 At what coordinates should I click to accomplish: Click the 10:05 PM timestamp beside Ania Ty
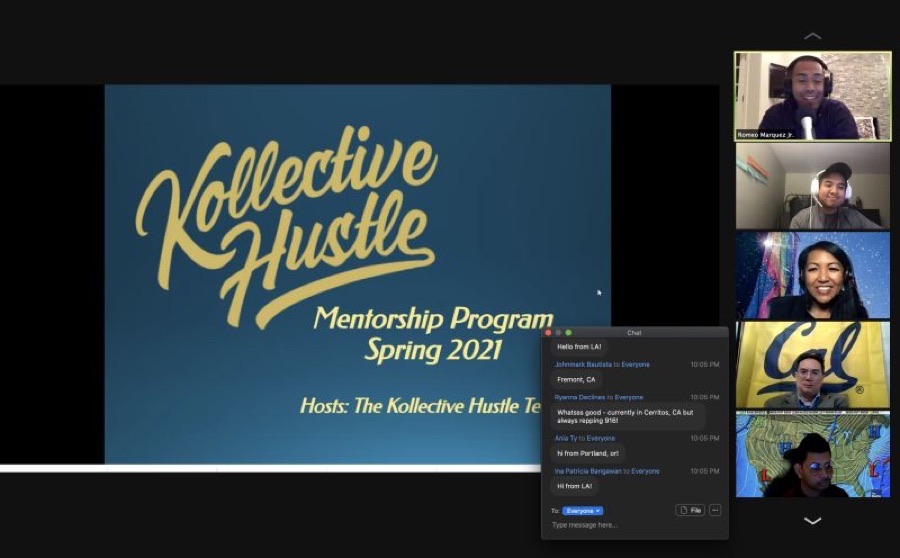click(x=704, y=438)
